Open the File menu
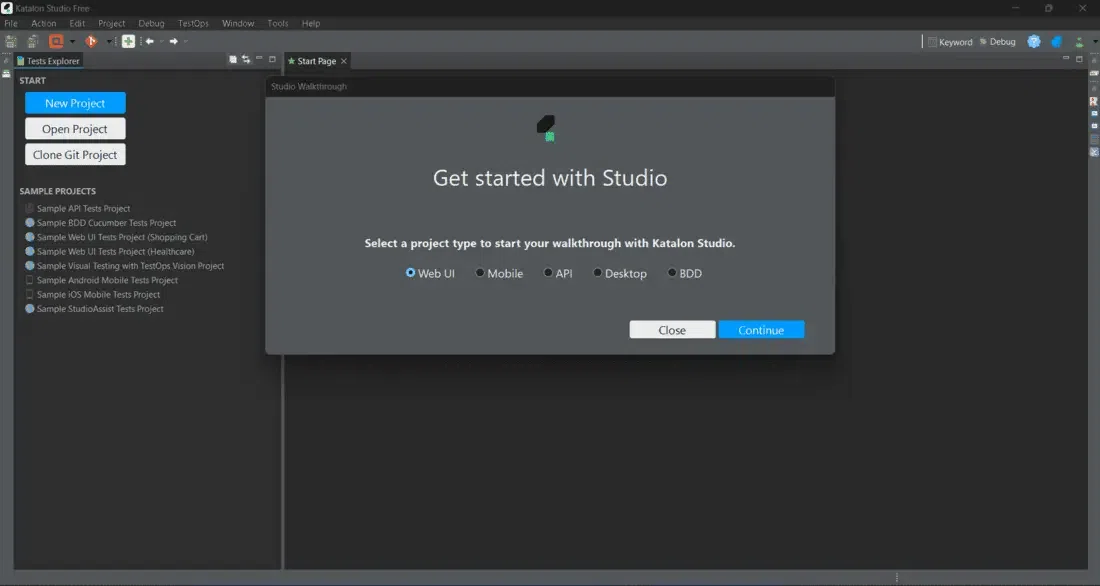 click(x=11, y=23)
